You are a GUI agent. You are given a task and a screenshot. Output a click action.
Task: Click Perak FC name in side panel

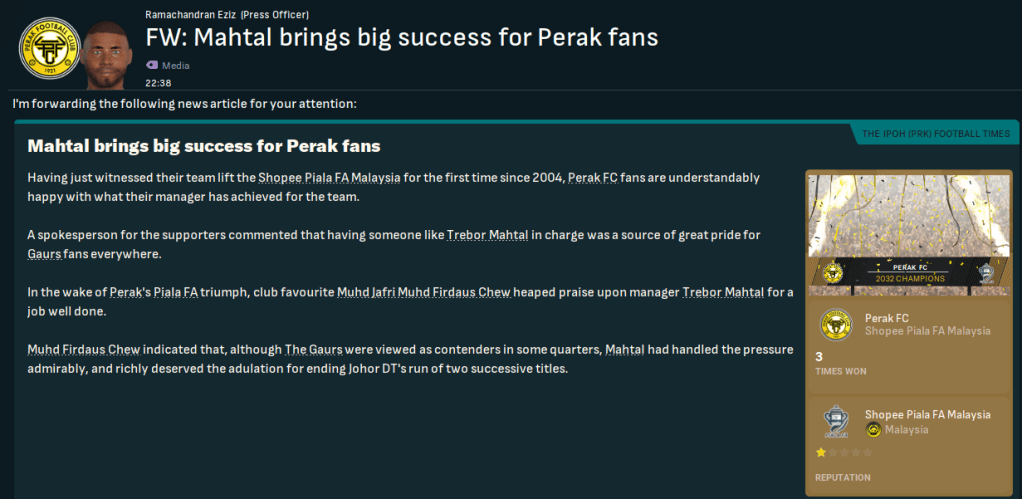(x=886, y=317)
